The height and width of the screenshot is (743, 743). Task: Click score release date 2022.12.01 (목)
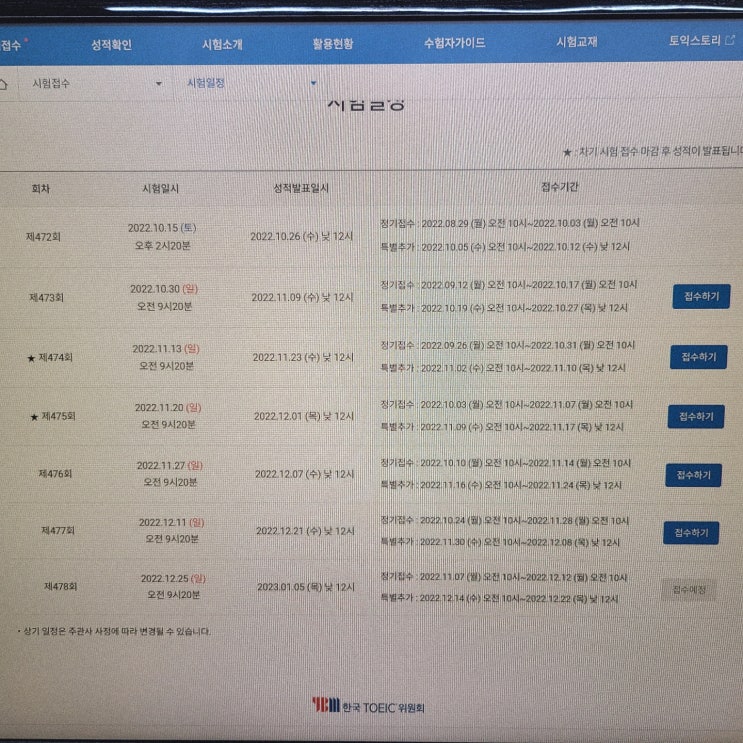point(304,416)
